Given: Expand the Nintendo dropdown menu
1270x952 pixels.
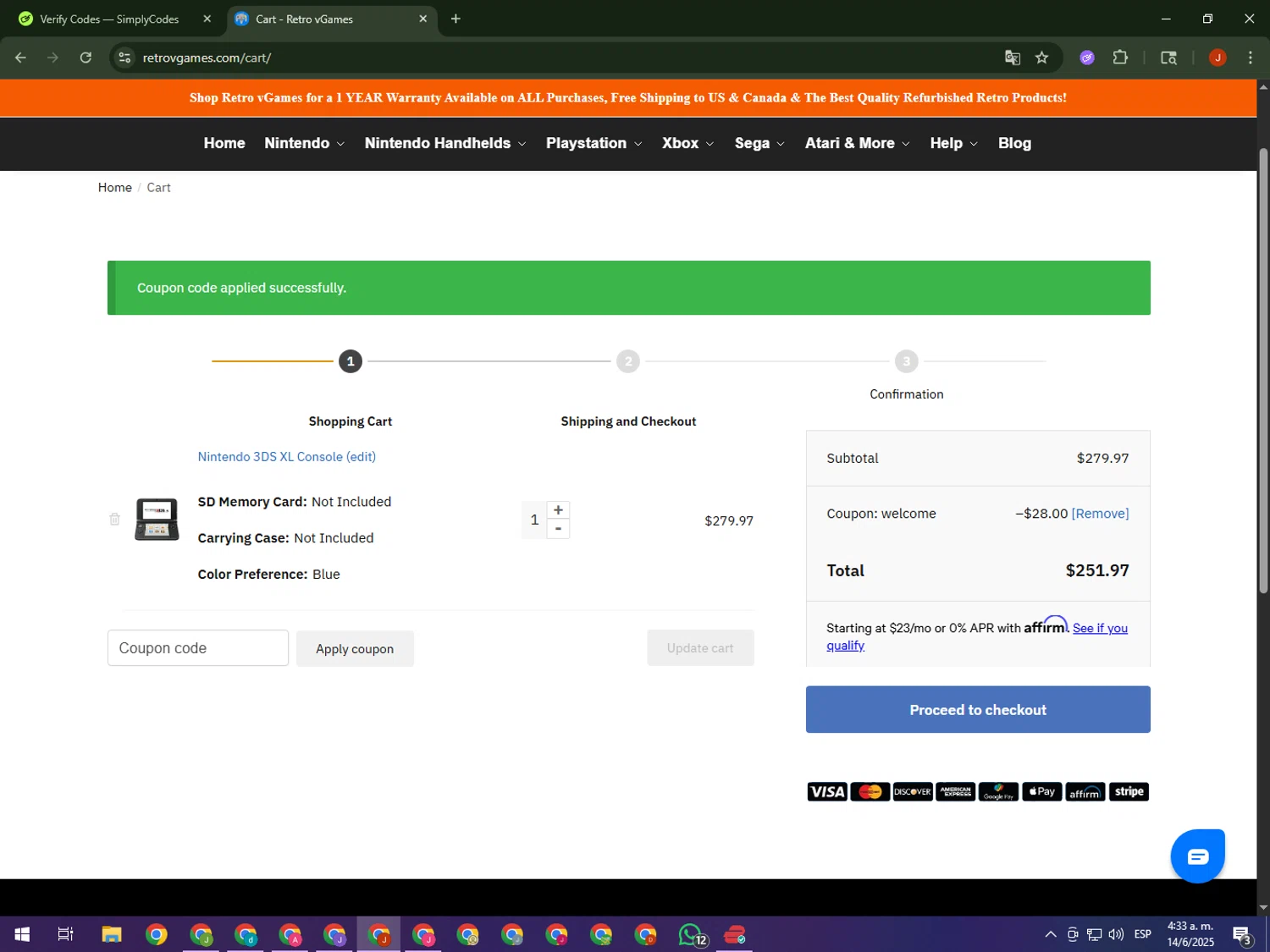Looking at the screenshot, I should pyautogui.click(x=304, y=143).
